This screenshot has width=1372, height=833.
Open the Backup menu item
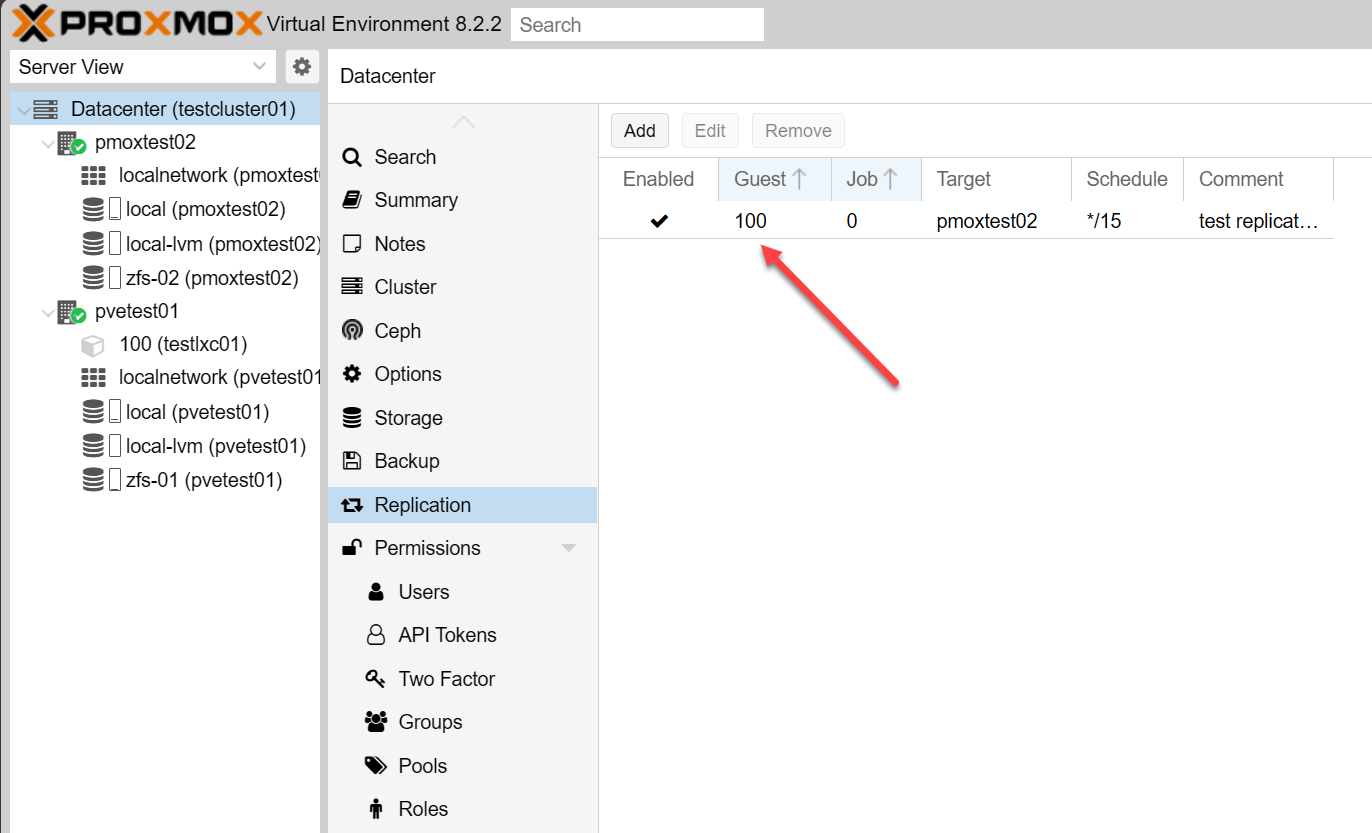click(462, 461)
